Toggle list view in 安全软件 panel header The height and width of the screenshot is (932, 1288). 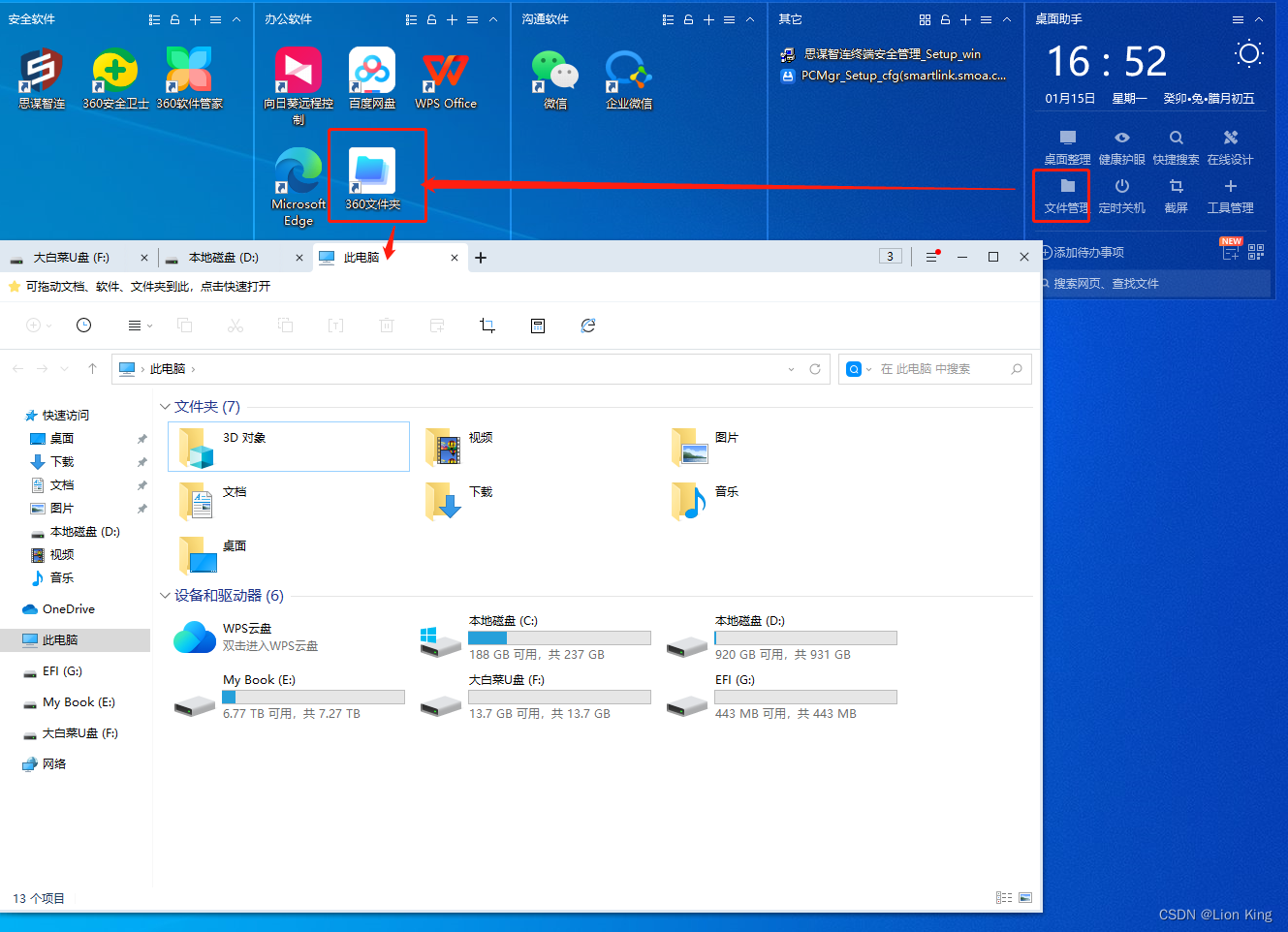(154, 19)
